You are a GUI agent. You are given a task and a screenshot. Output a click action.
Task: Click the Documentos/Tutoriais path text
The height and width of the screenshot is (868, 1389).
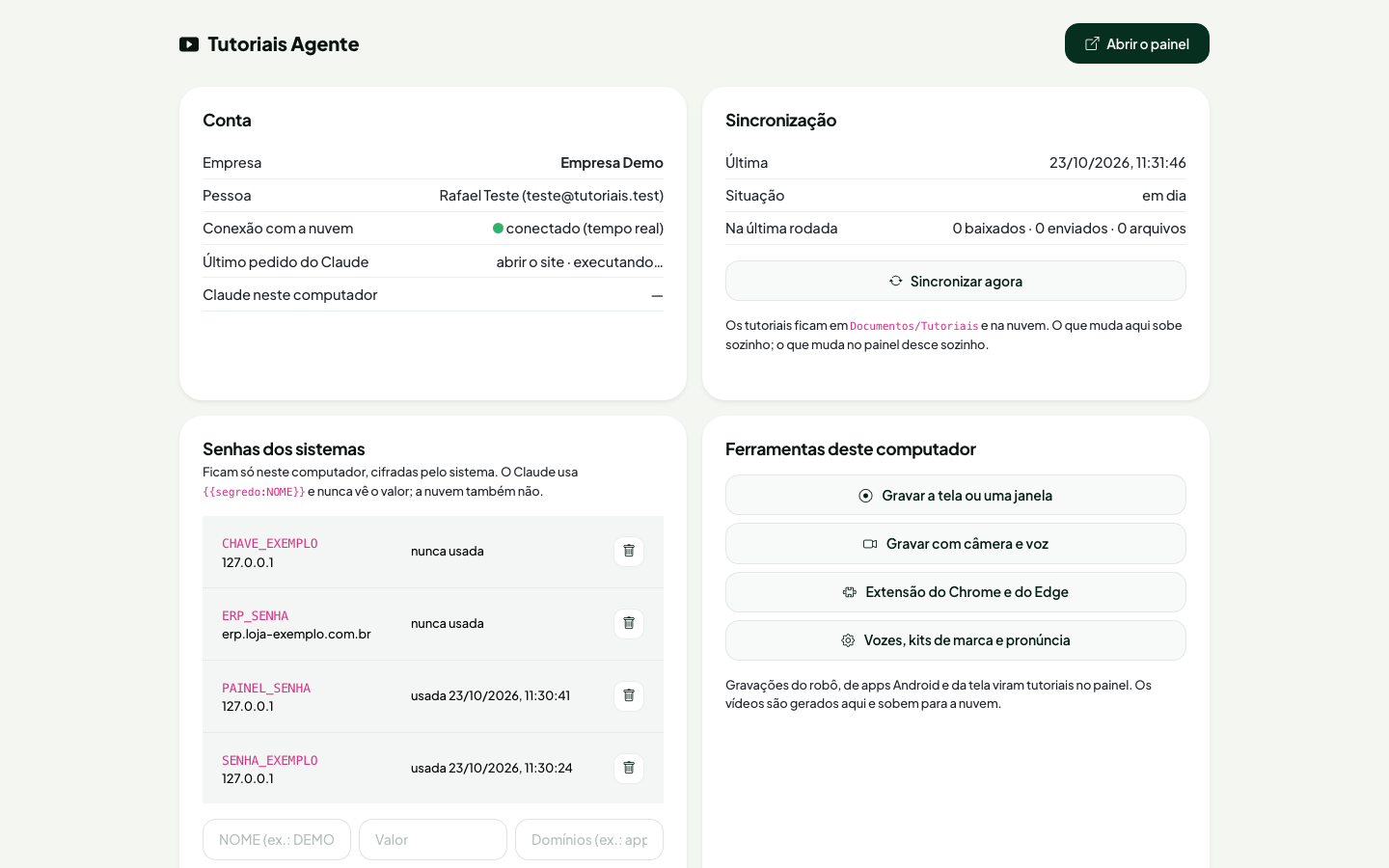914,326
